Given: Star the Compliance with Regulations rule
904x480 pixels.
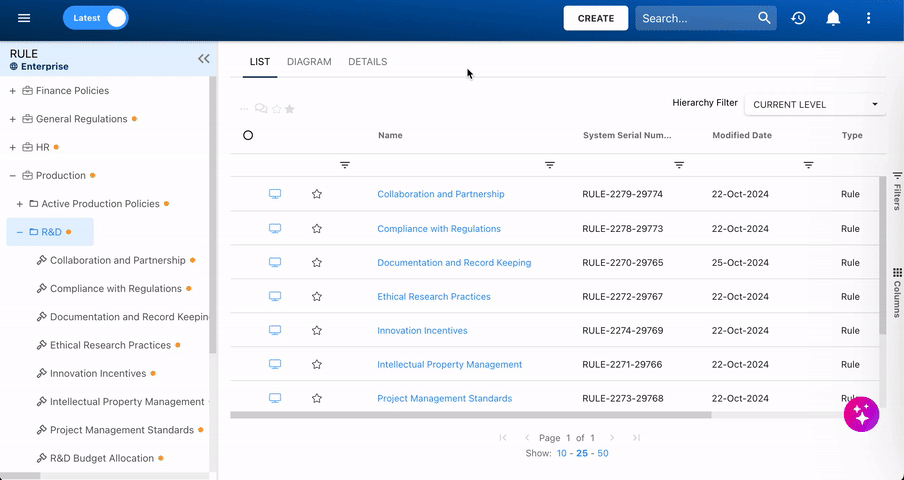Looking at the screenshot, I should (x=317, y=228).
